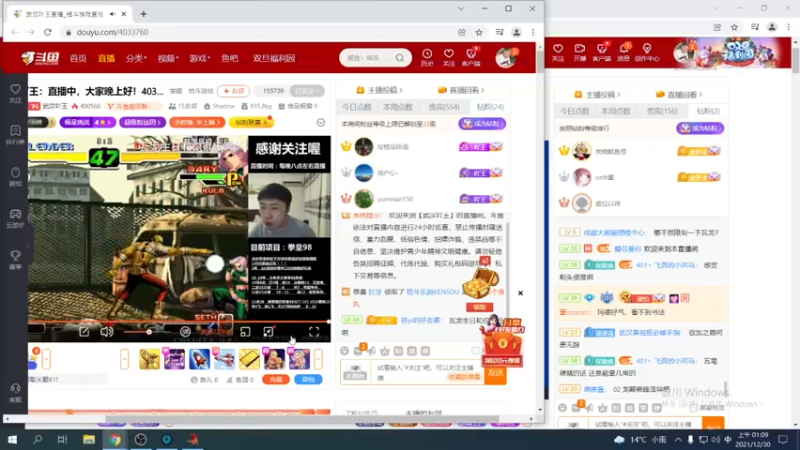
Task: Open user avatar in front window header
Action: (x=506, y=58)
